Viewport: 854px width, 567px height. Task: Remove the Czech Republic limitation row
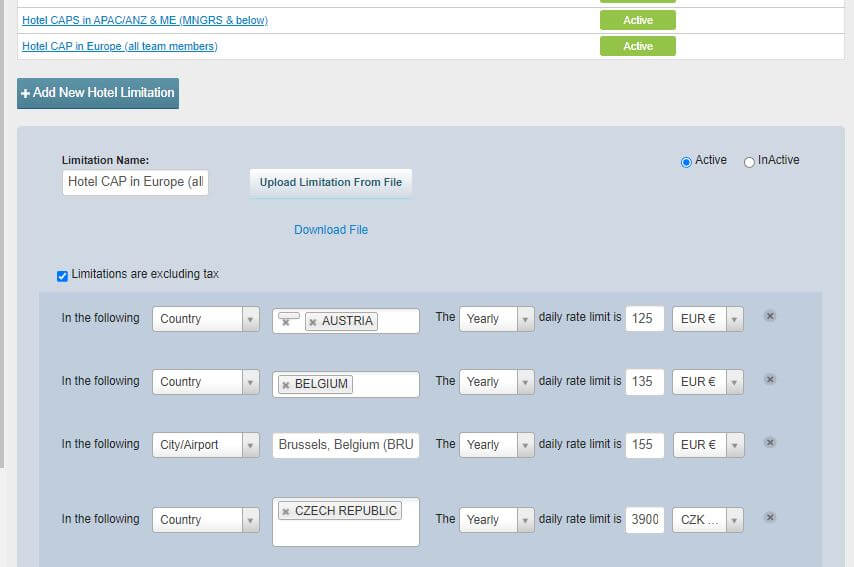(770, 518)
